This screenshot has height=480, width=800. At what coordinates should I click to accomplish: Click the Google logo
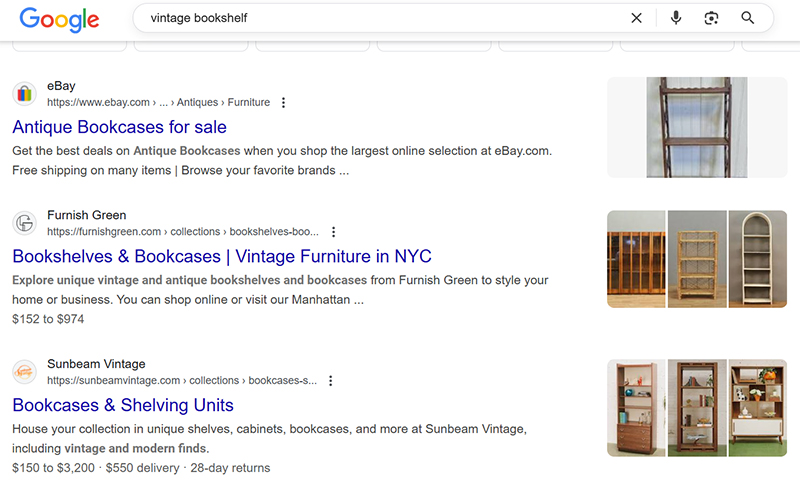(x=59, y=18)
